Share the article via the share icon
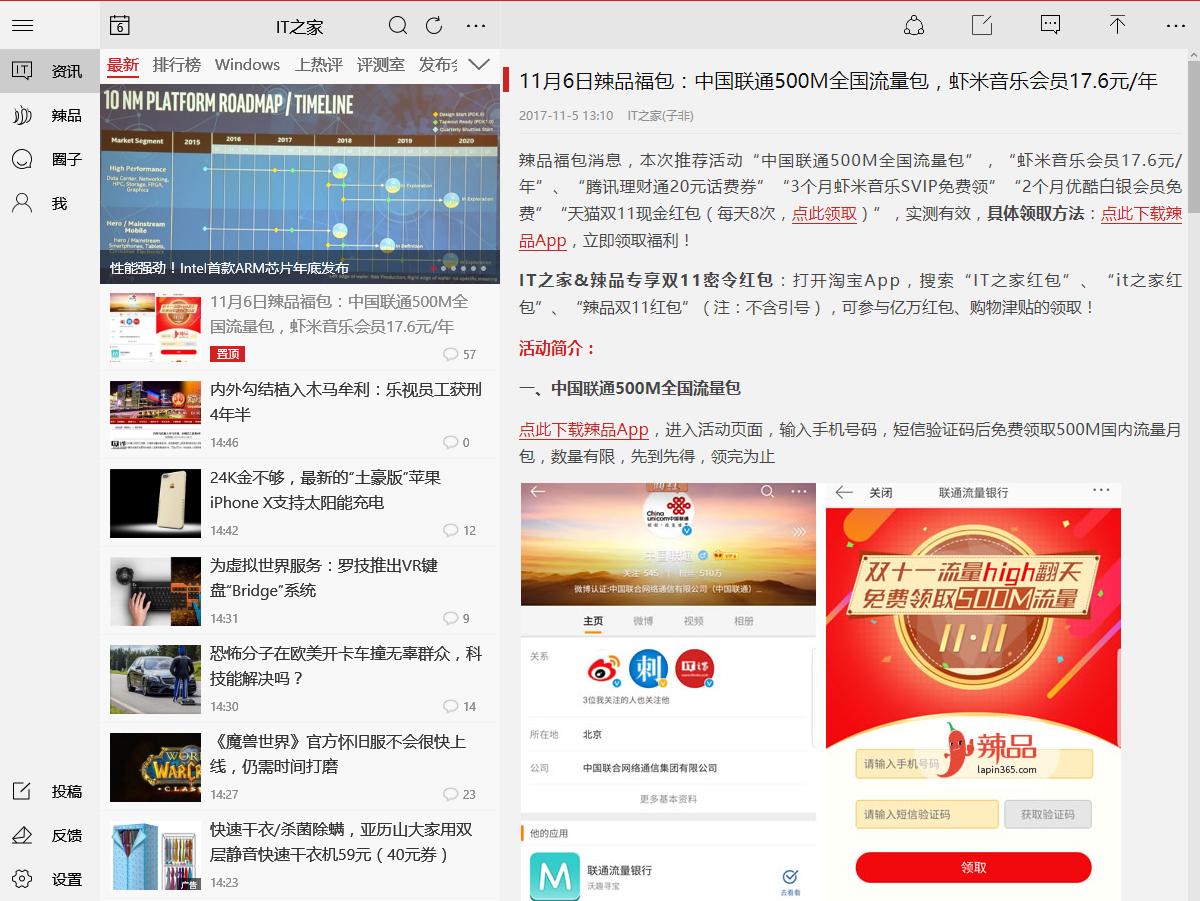 point(913,25)
